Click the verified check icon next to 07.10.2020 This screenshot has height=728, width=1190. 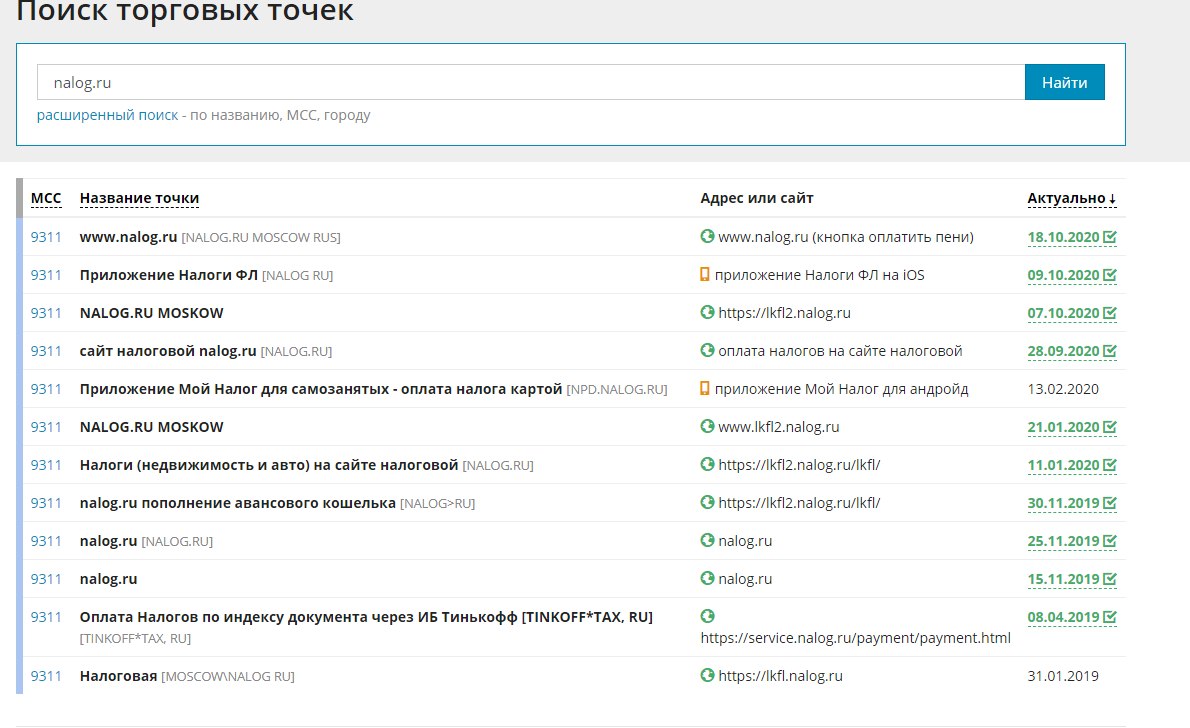coord(1110,313)
